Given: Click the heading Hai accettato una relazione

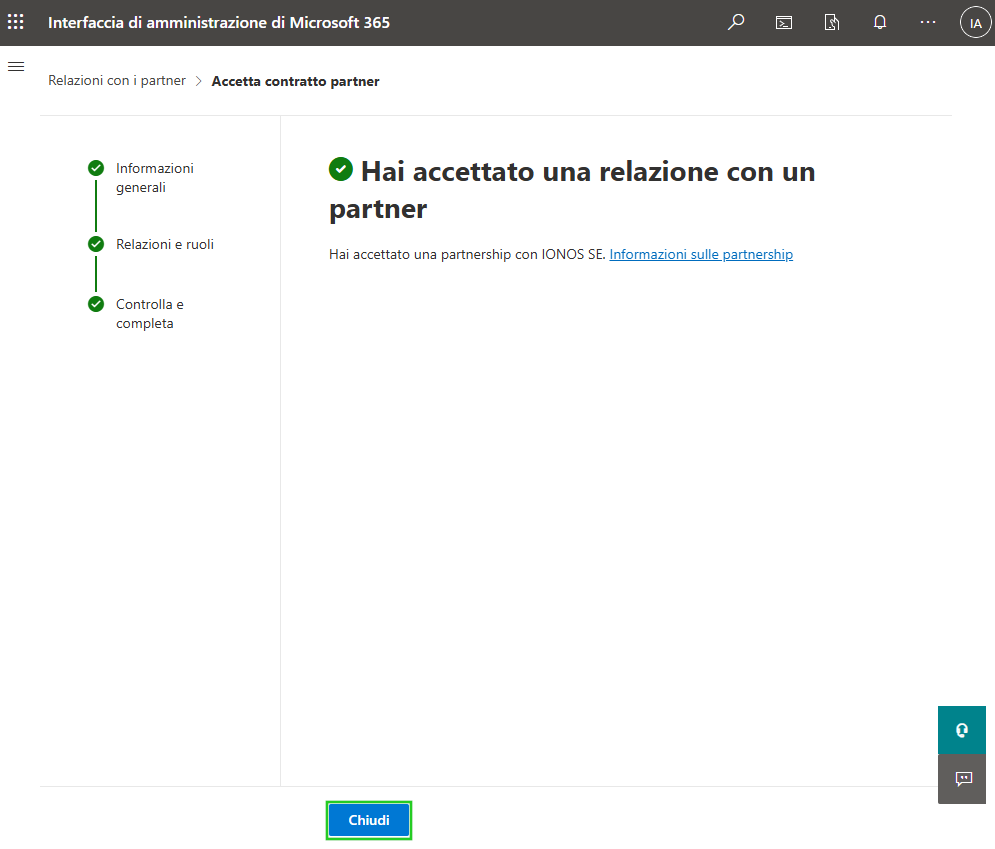Looking at the screenshot, I should coord(572,190).
